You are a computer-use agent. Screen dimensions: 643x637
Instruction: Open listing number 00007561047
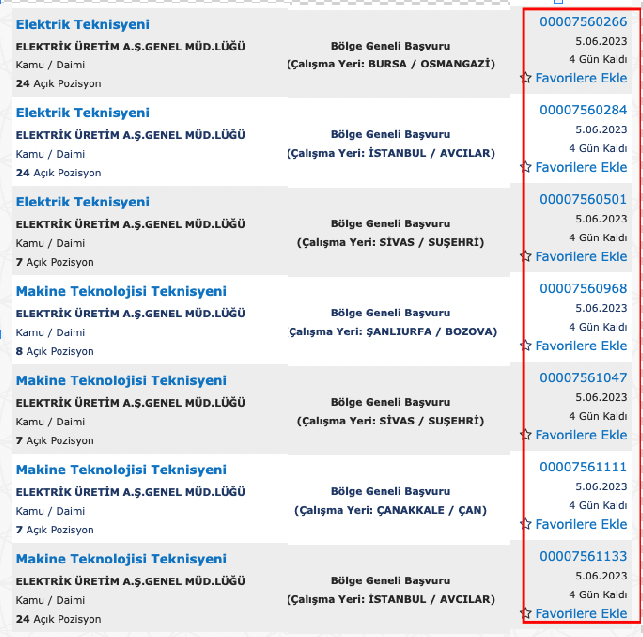(x=583, y=377)
